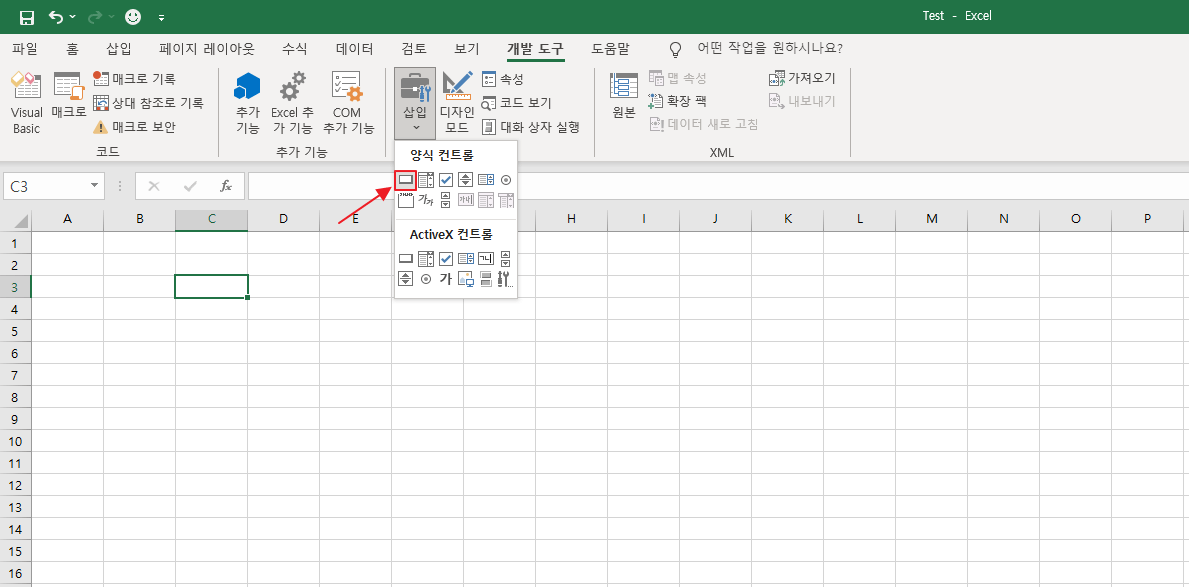Select the ActiveX Option Button icon
This screenshot has height=587, width=1189.
click(x=426, y=278)
